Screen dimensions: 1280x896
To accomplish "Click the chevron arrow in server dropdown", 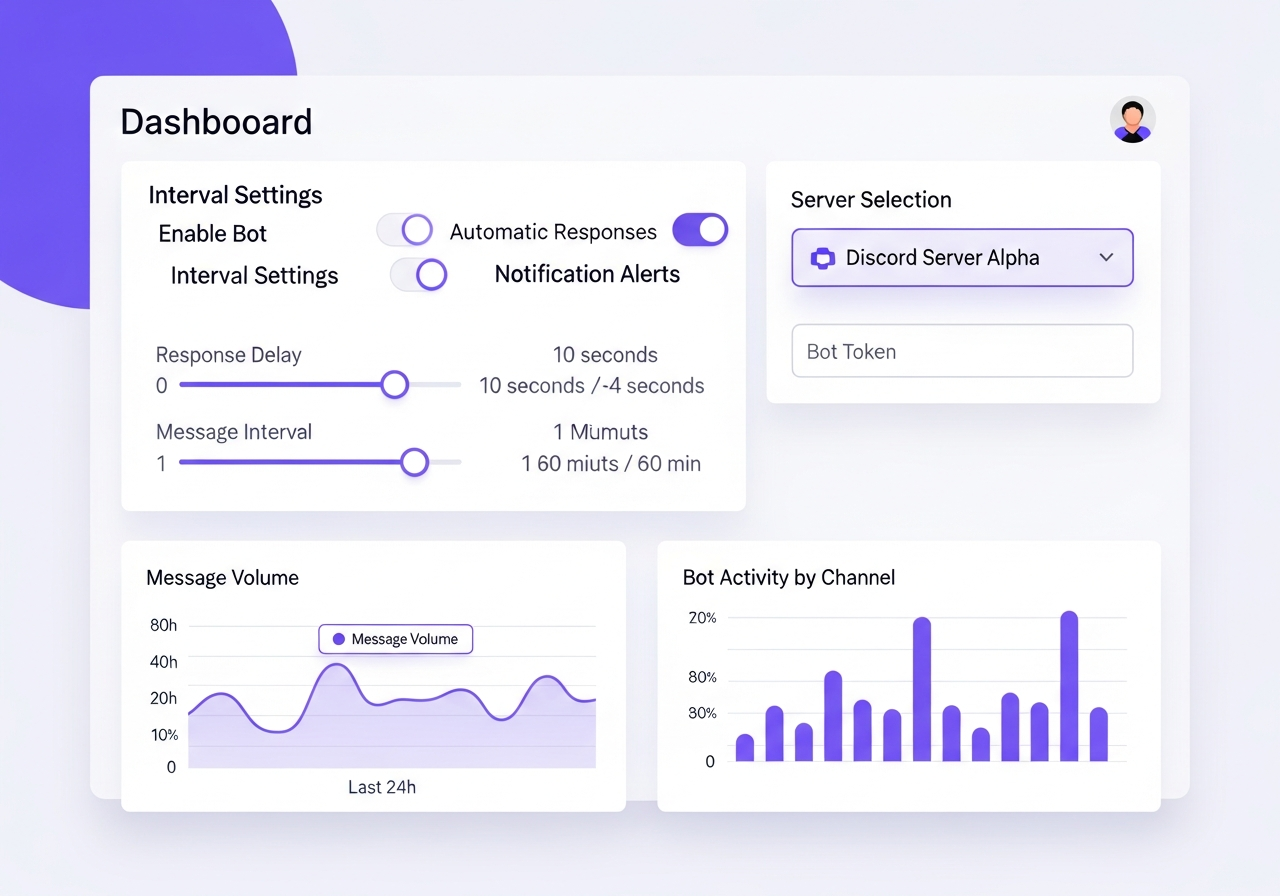I will 1106,258.
